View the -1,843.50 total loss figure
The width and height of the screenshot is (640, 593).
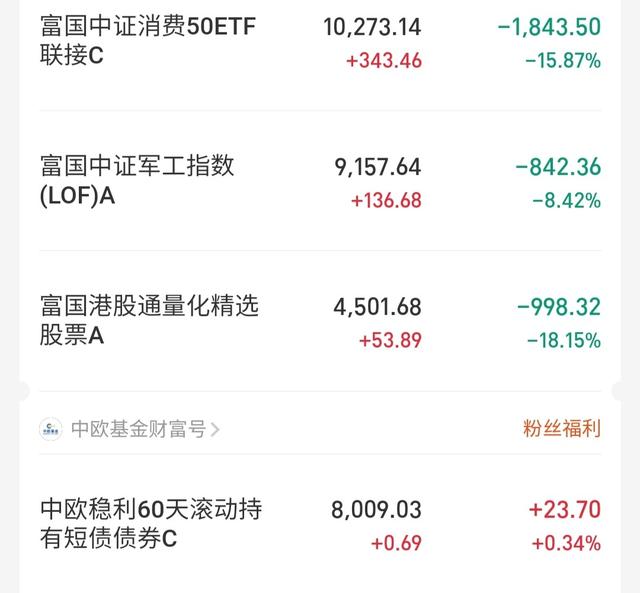tap(549, 27)
